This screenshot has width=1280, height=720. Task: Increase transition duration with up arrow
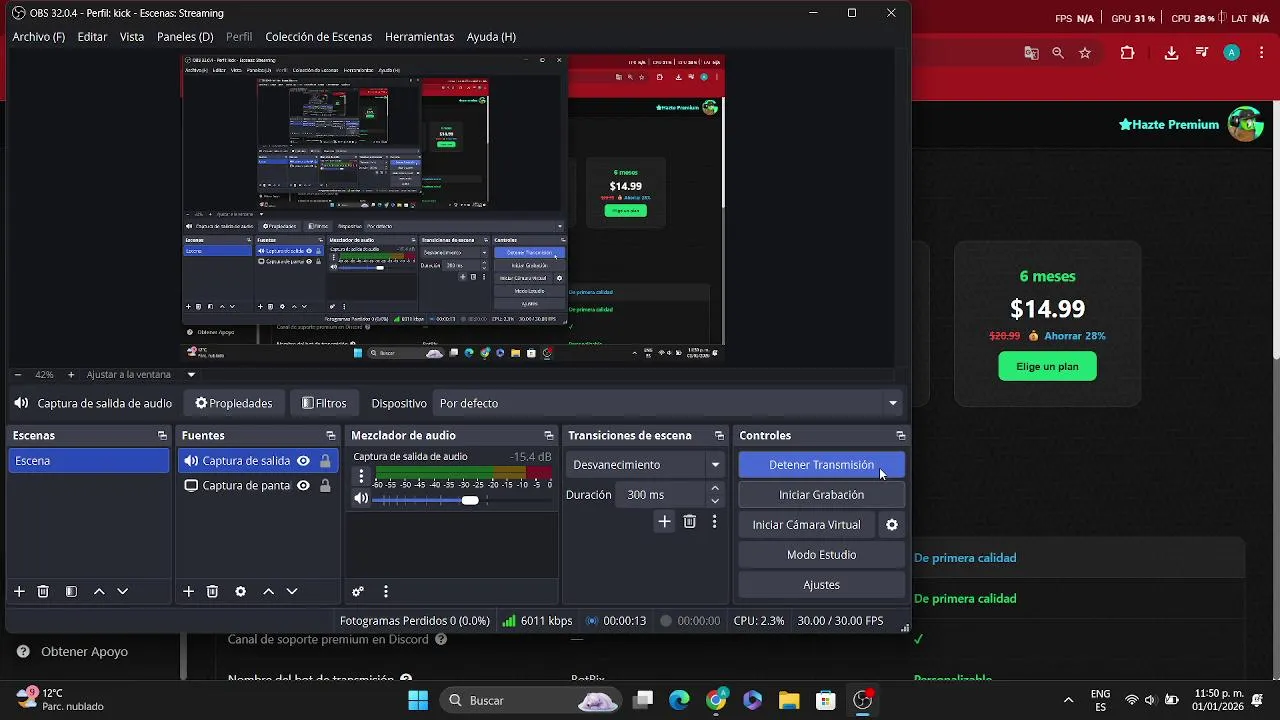[715, 488]
